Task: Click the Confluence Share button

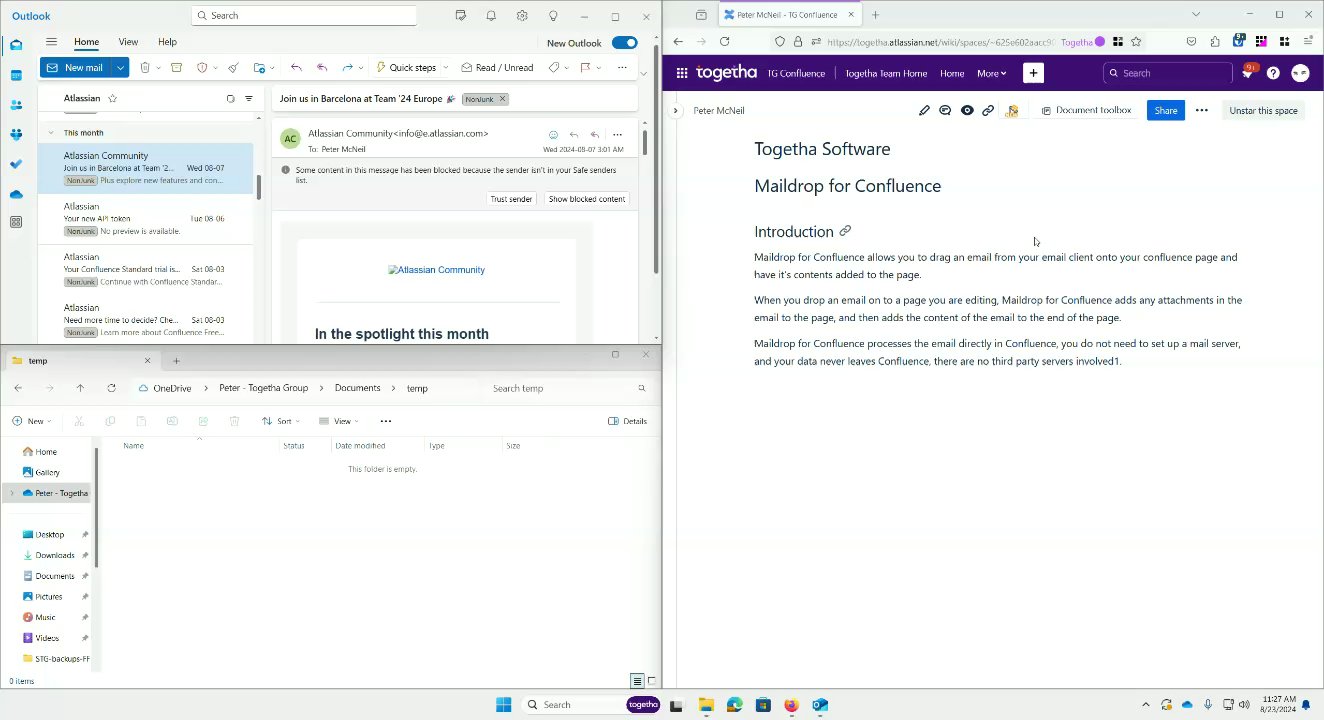Action: click(1166, 110)
